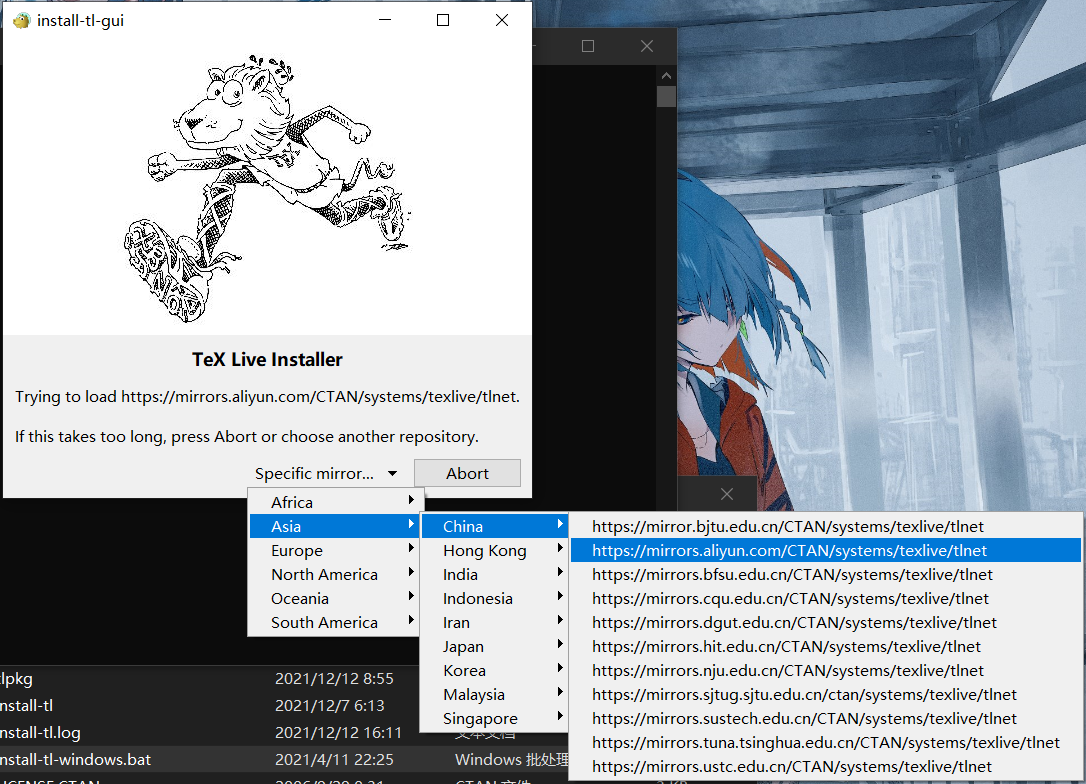Screen dimensions: 1086x784
Task: Pick the mirrors.sjtug.sjtu.edu.cn mirror
Action: (x=826, y=695)
